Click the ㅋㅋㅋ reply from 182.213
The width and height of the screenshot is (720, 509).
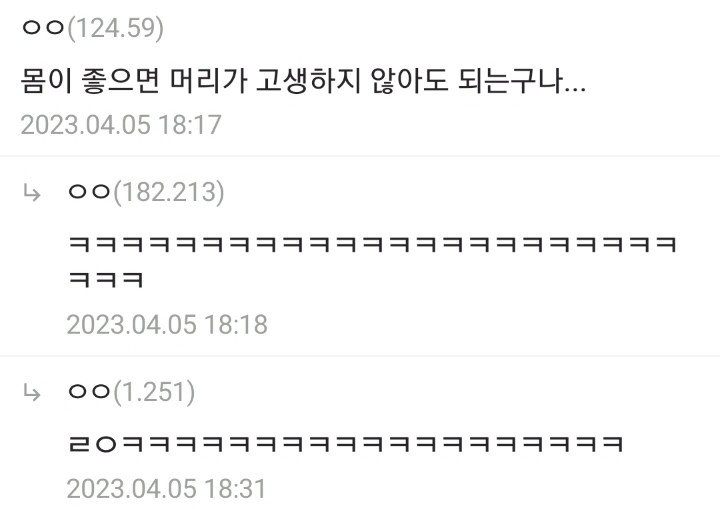[372, 261]
